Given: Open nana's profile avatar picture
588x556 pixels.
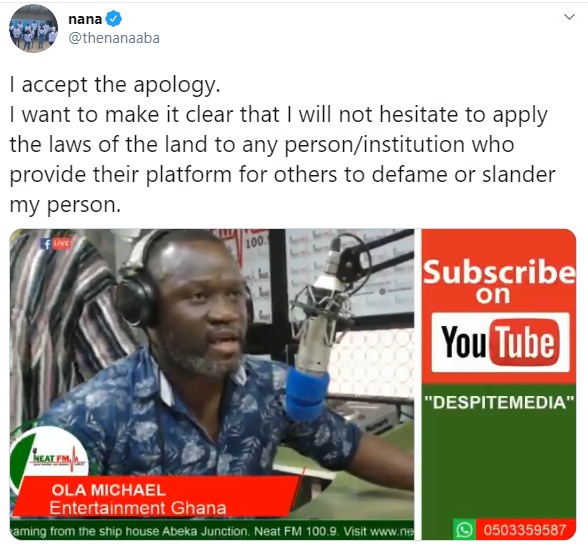Looking at the screenshot, I should pyautogui.click(x=33, y=28).
